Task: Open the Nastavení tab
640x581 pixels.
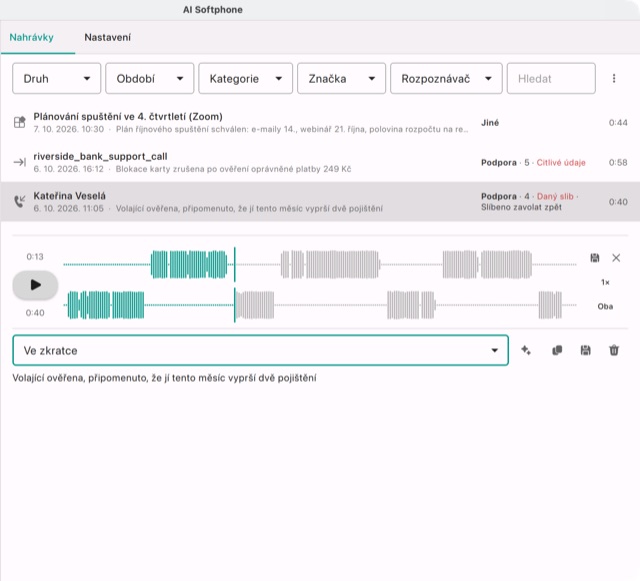Action: click(107, 37)
